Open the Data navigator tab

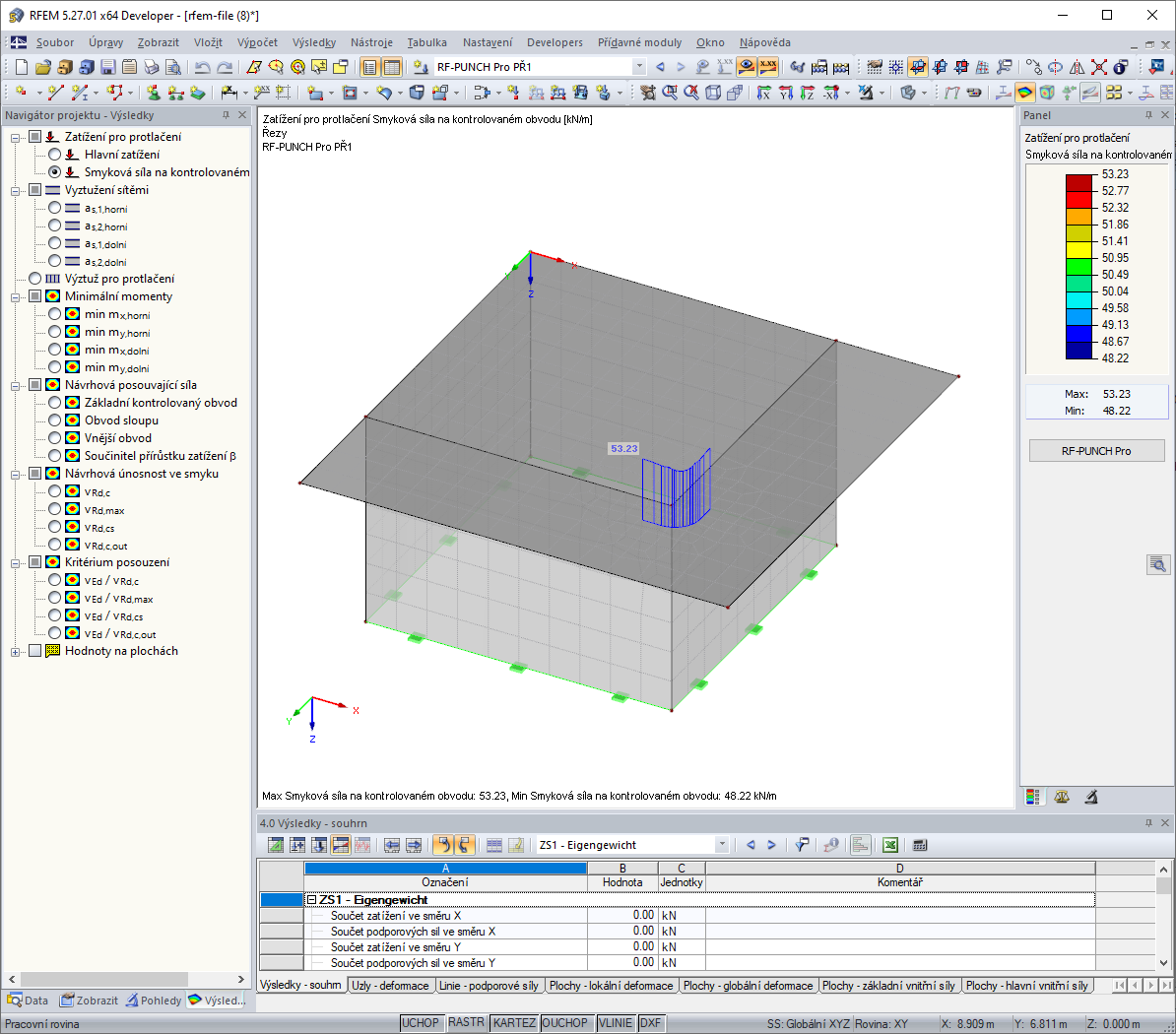(x=28, y=1001)
